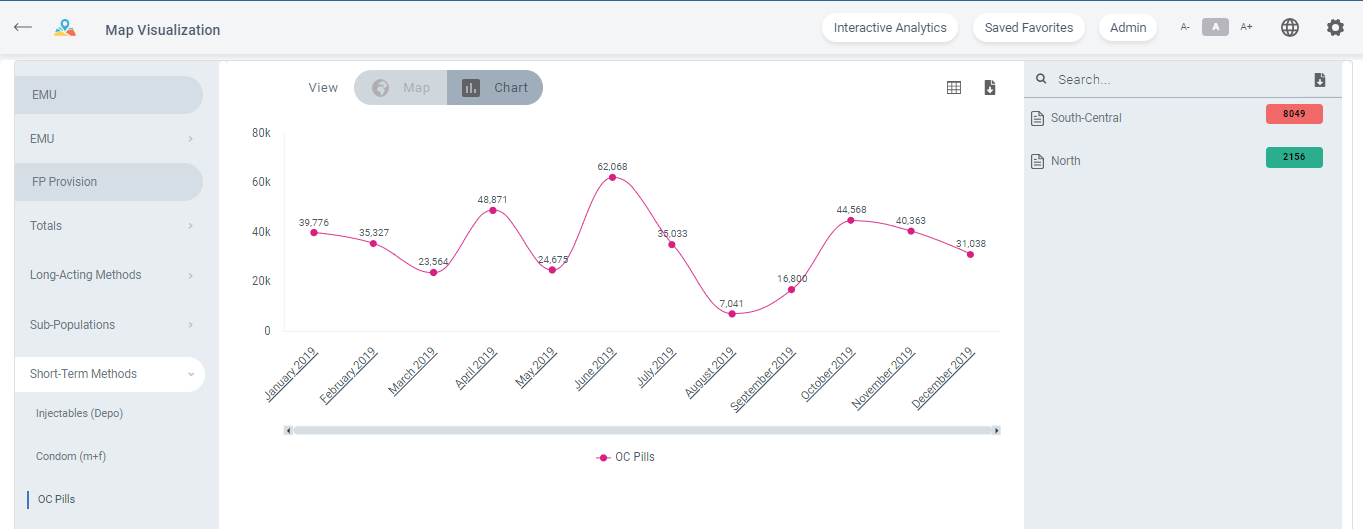Click the January data point 39,776
The image size is (1363, 529).
coord(313,232)
